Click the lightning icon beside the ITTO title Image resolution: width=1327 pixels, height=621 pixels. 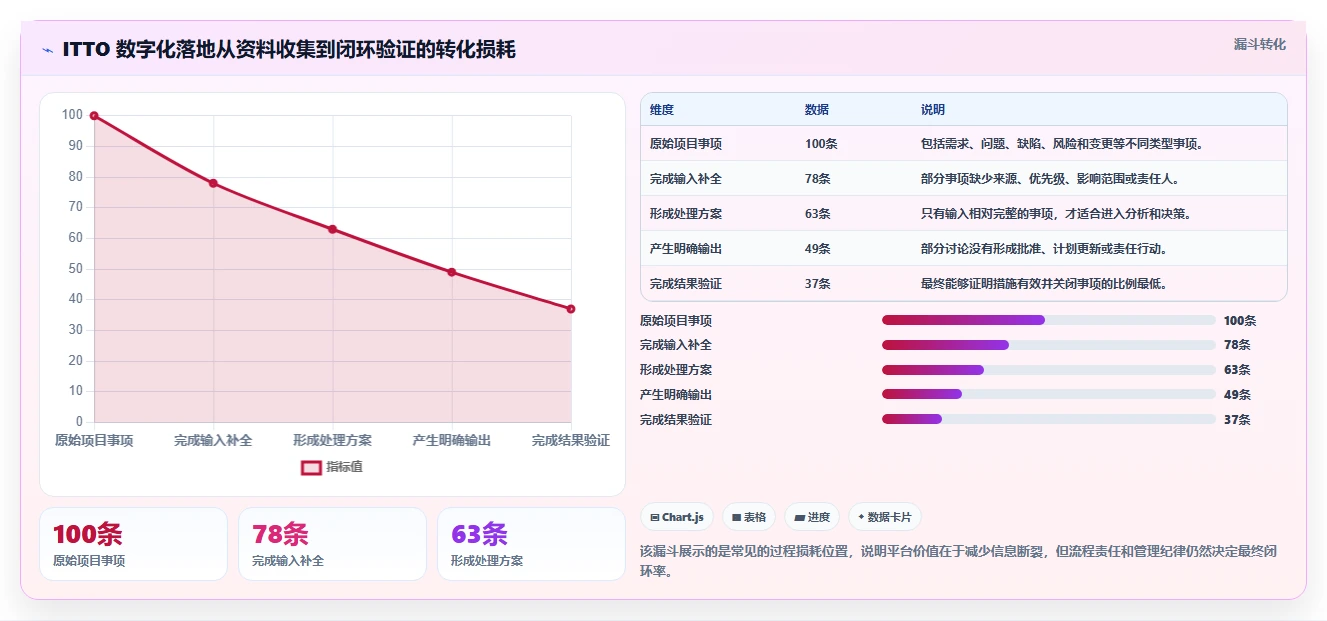47,50
